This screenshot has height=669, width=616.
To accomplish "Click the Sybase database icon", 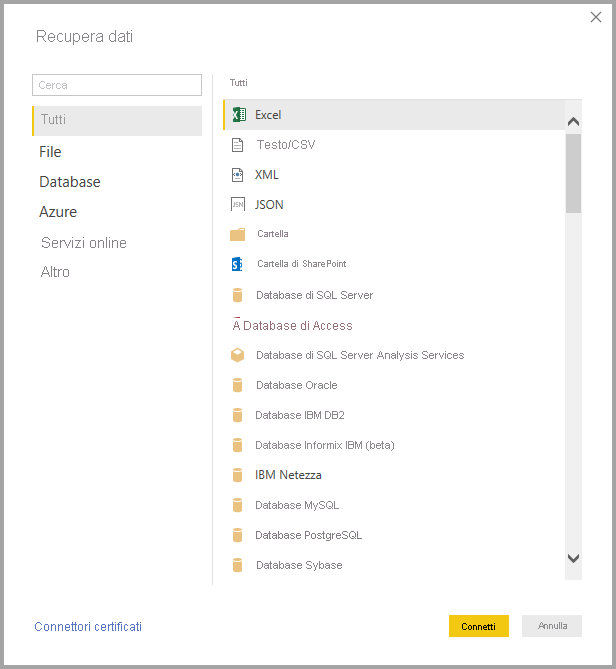I will click(238, 565).
